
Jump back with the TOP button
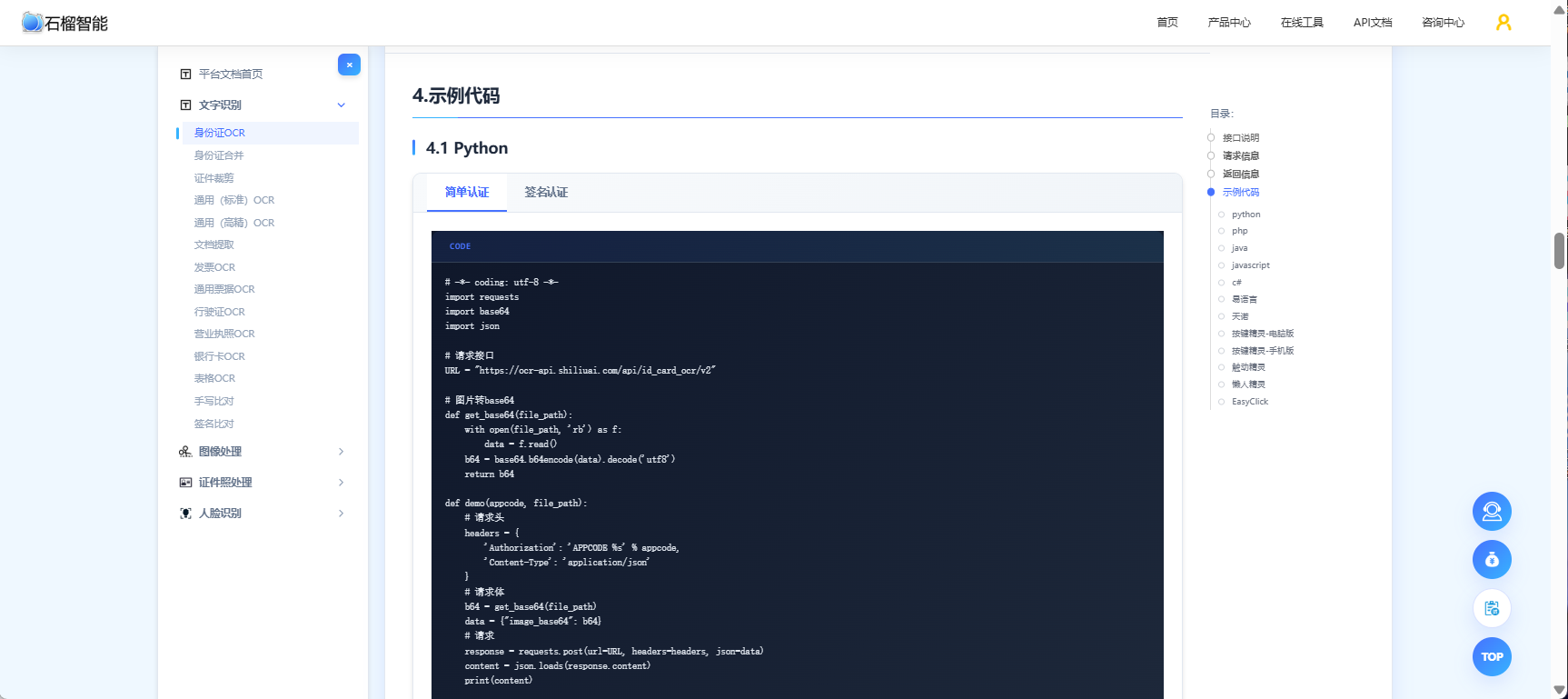click(1492, 656)
